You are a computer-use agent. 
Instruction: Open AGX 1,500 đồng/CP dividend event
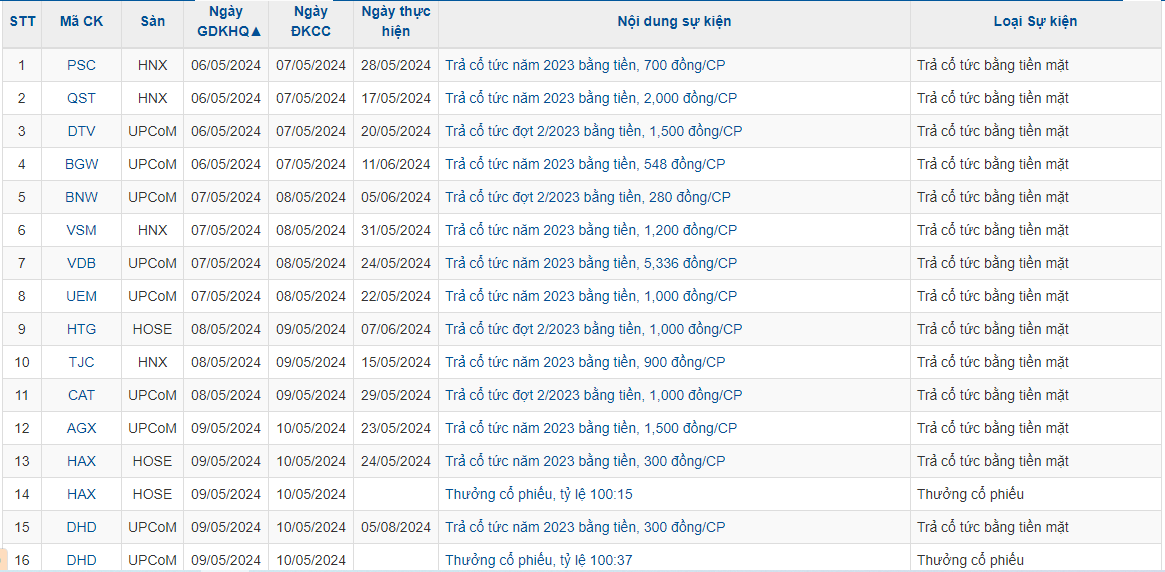(x=591, y=429)
